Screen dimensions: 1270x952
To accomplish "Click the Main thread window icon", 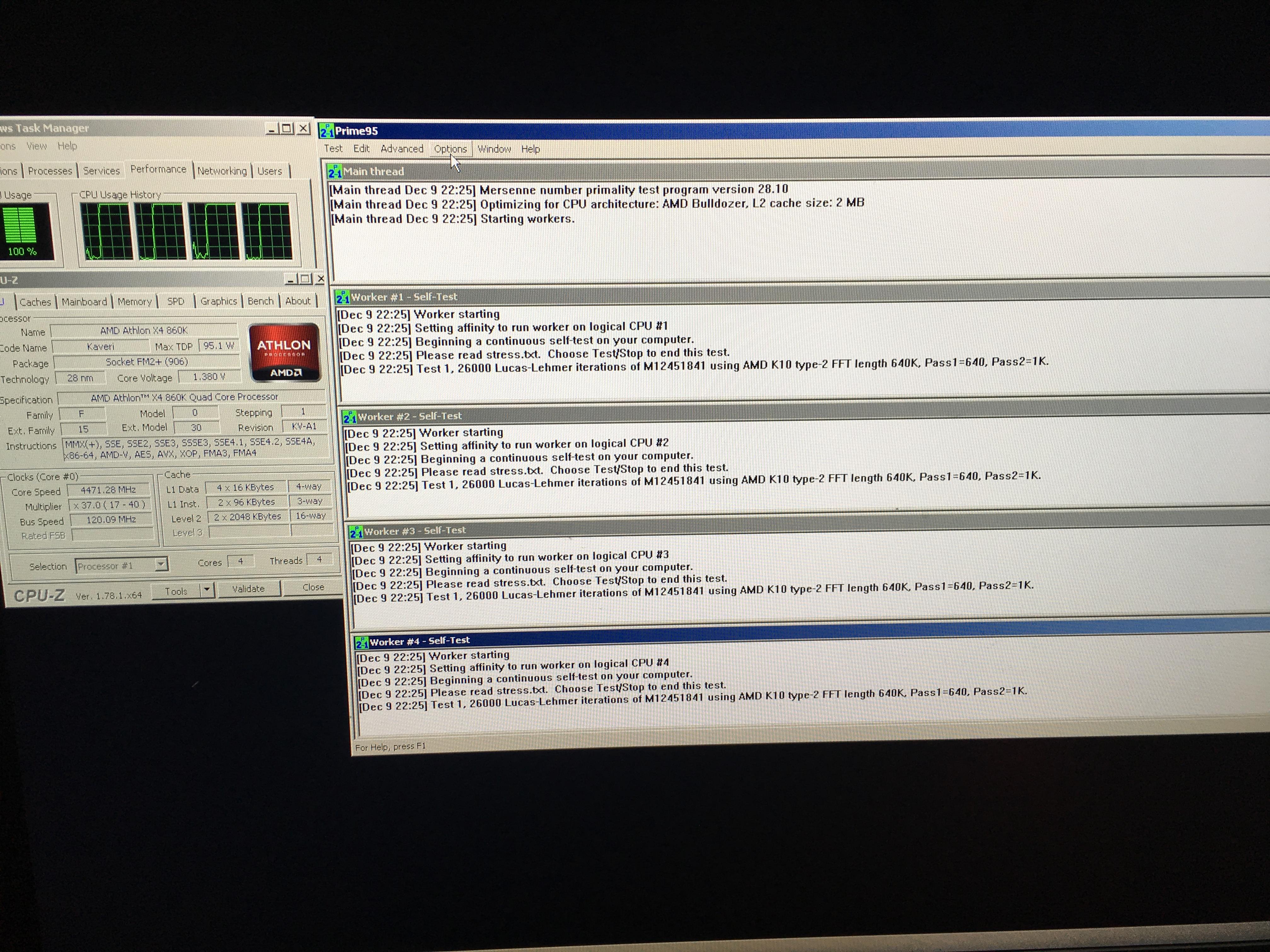I will click(x=334, y=172).
